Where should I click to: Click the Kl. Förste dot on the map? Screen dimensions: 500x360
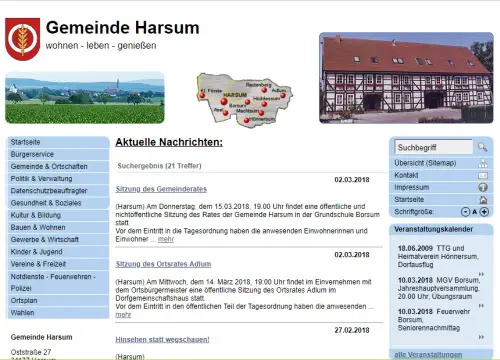click(x=202, y=95)
